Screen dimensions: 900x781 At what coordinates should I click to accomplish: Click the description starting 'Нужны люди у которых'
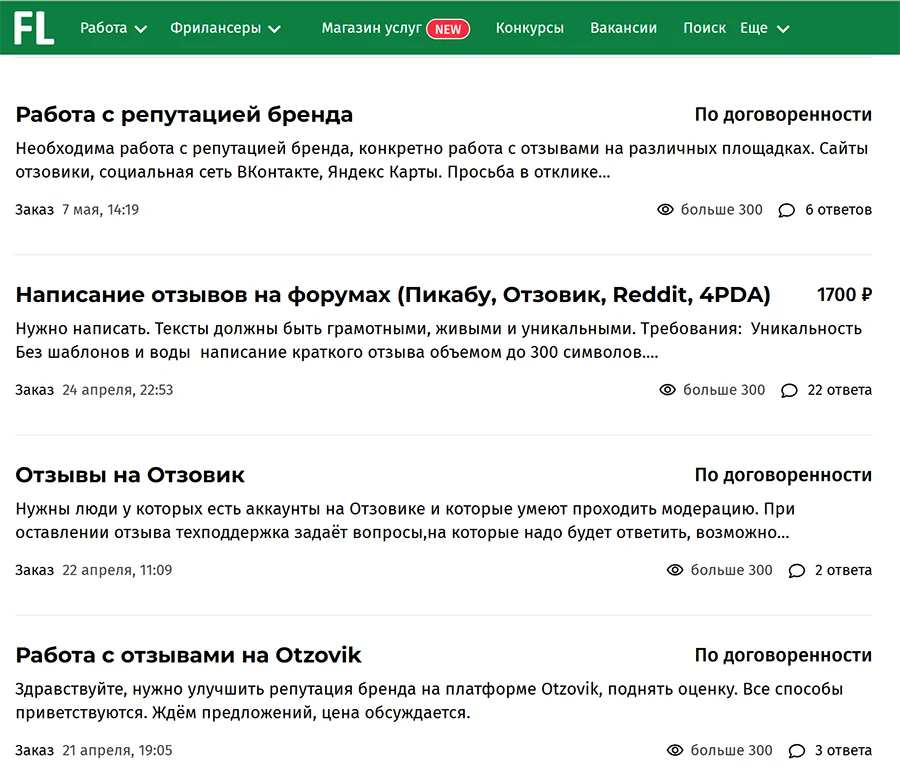pyautogui.click(x=405, y=520)
